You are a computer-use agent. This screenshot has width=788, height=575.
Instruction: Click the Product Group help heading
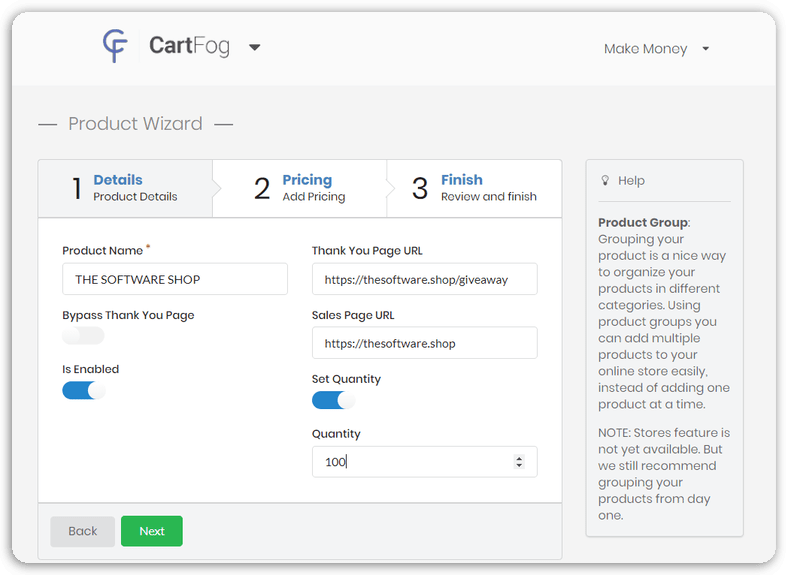pyautogui.click(x=644, y=222)
